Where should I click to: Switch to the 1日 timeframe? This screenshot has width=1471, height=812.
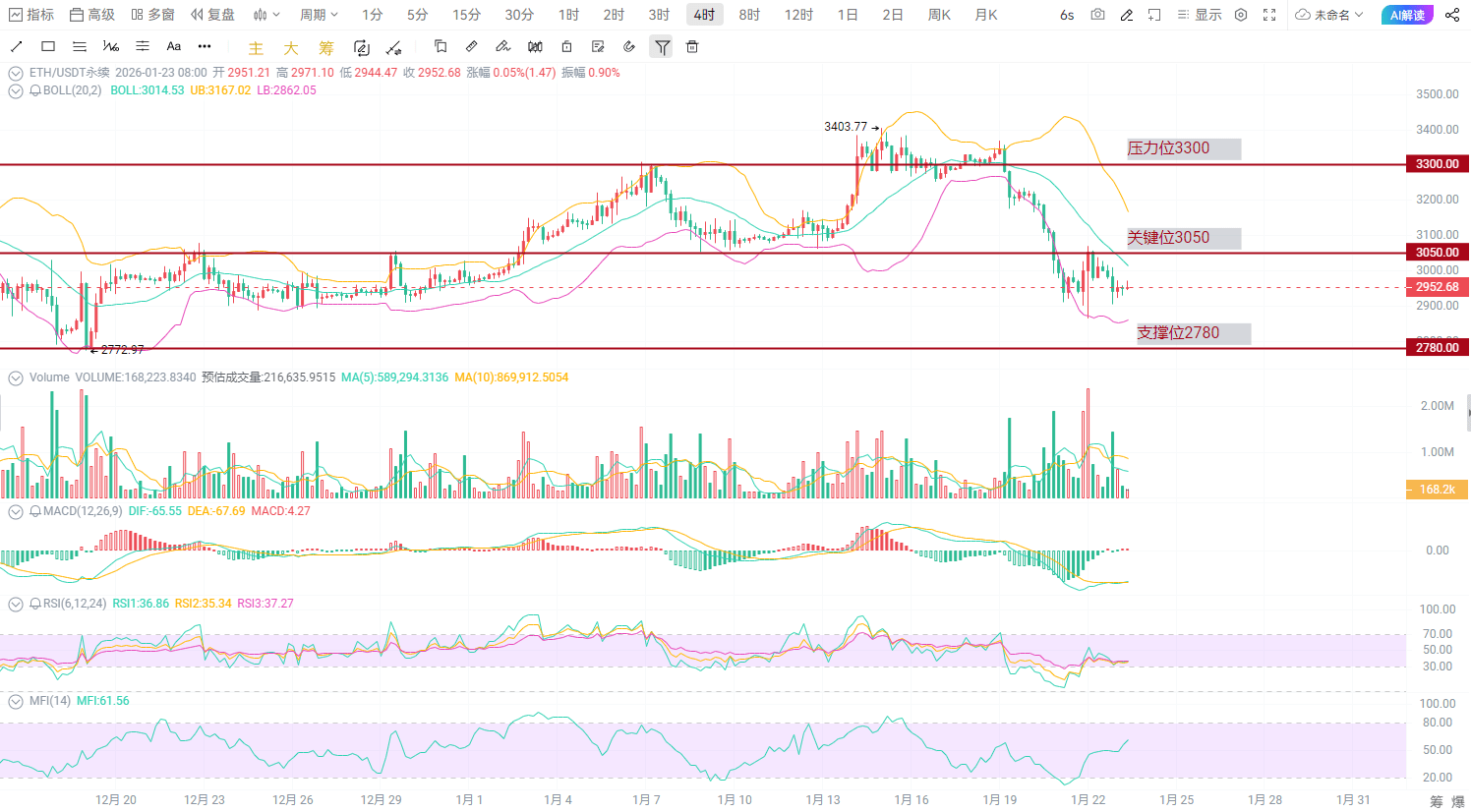(848, 15)
